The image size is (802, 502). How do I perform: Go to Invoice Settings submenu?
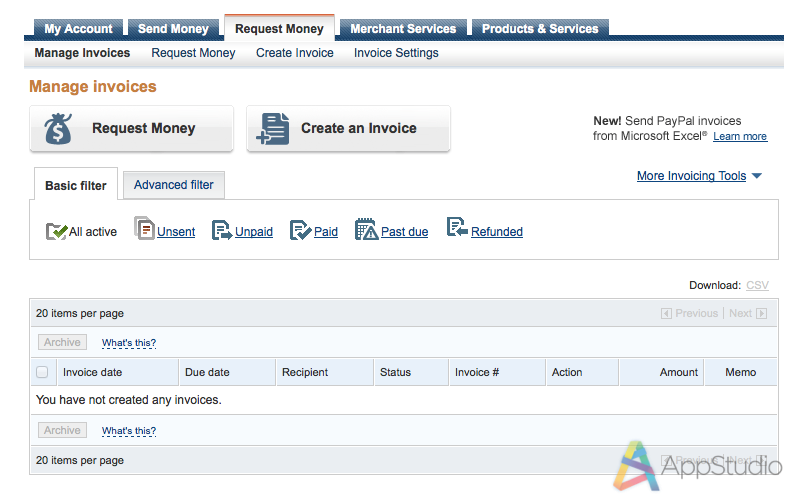coord(396,53)
